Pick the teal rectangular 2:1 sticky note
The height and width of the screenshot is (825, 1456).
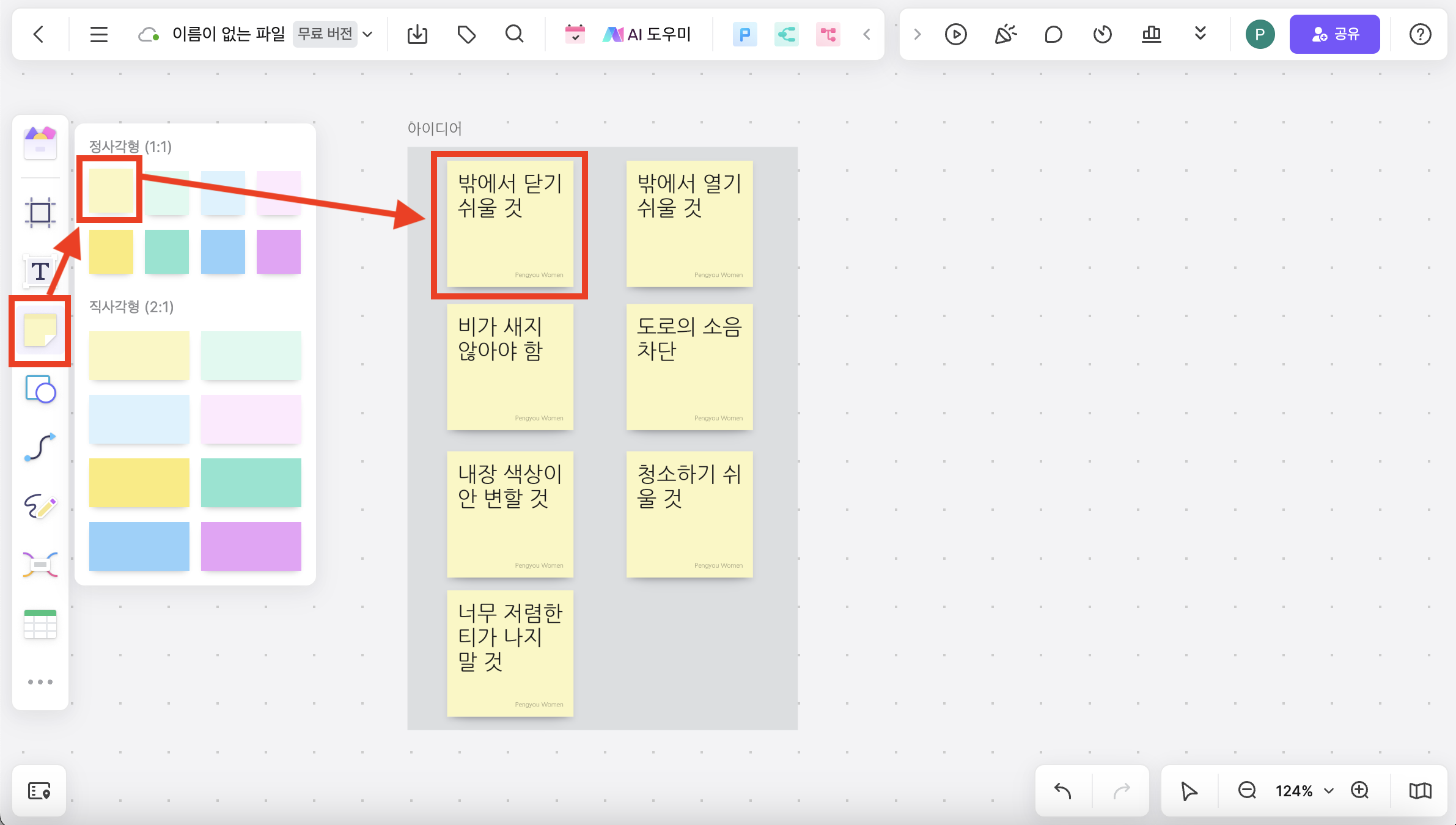point(251,483)
